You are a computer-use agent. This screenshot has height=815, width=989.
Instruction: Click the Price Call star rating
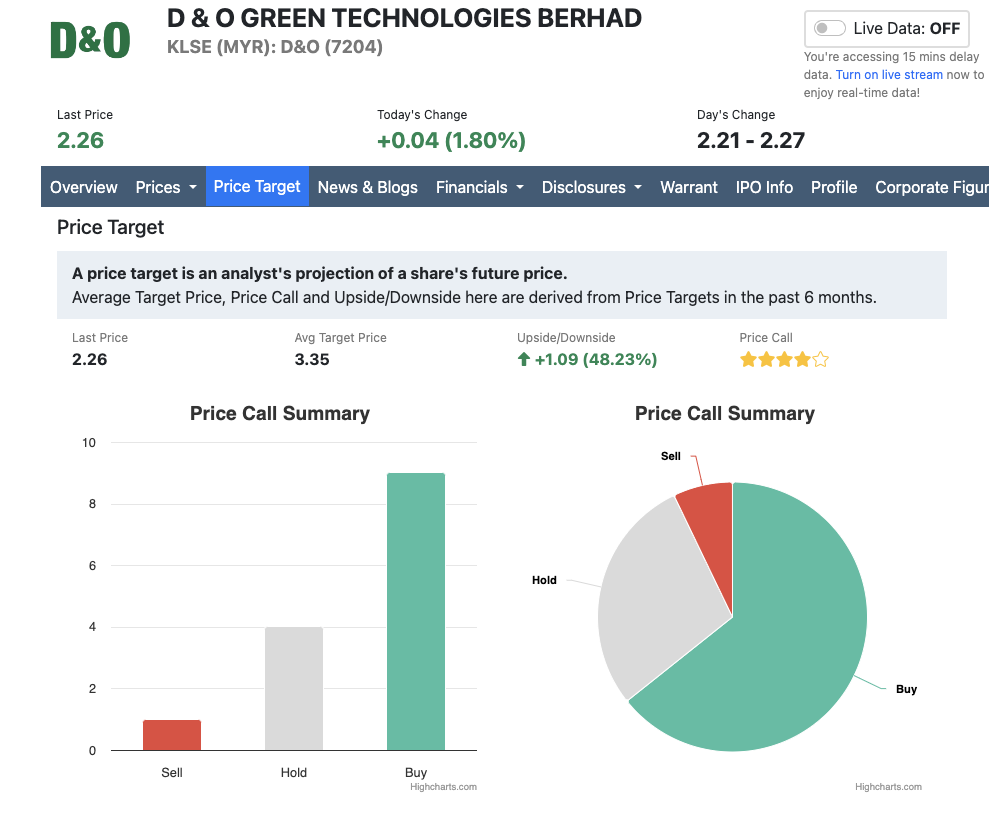tap(784, 360)
